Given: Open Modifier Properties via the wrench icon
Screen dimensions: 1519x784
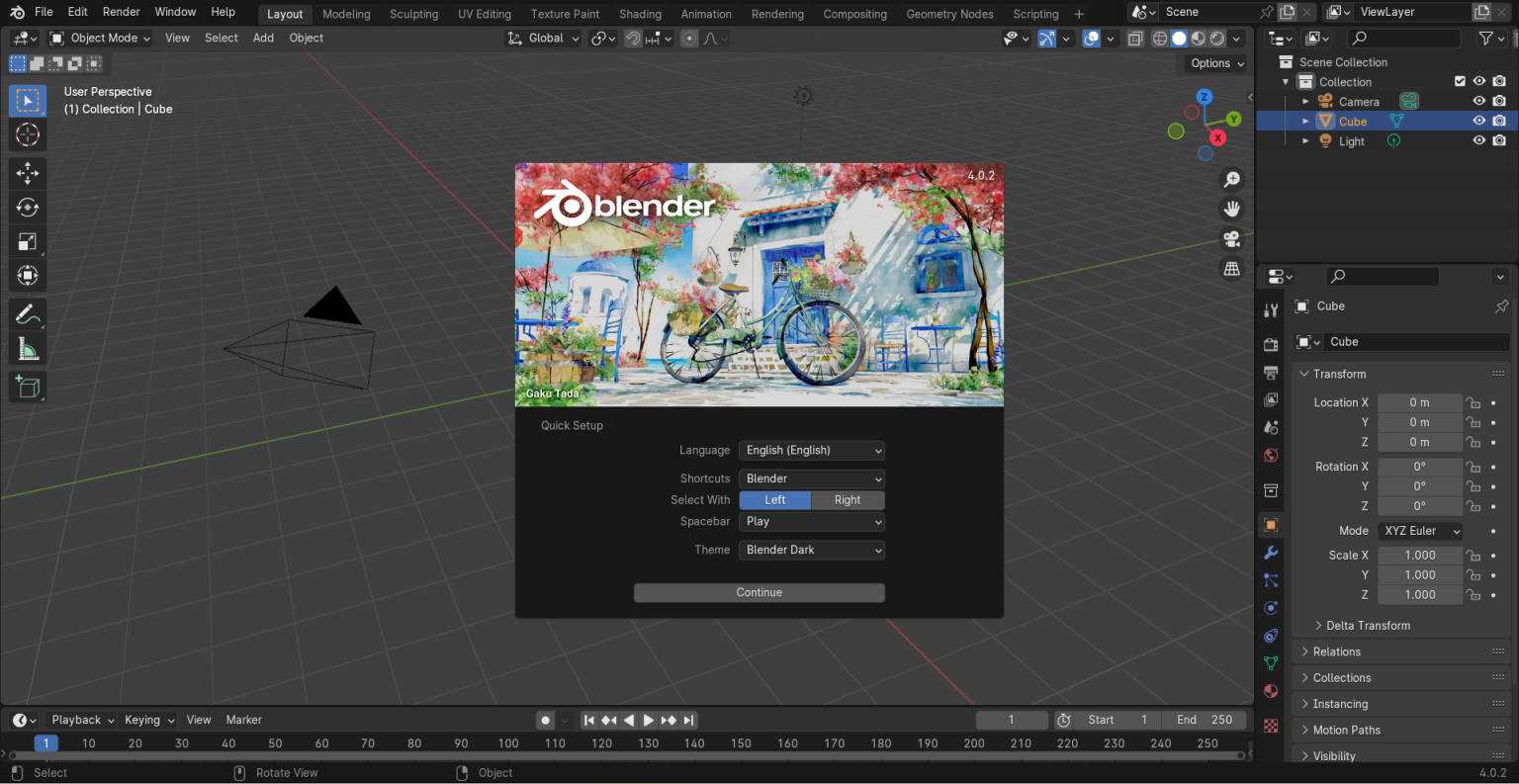Looking at the screenshot, I should click(1271, 553).
